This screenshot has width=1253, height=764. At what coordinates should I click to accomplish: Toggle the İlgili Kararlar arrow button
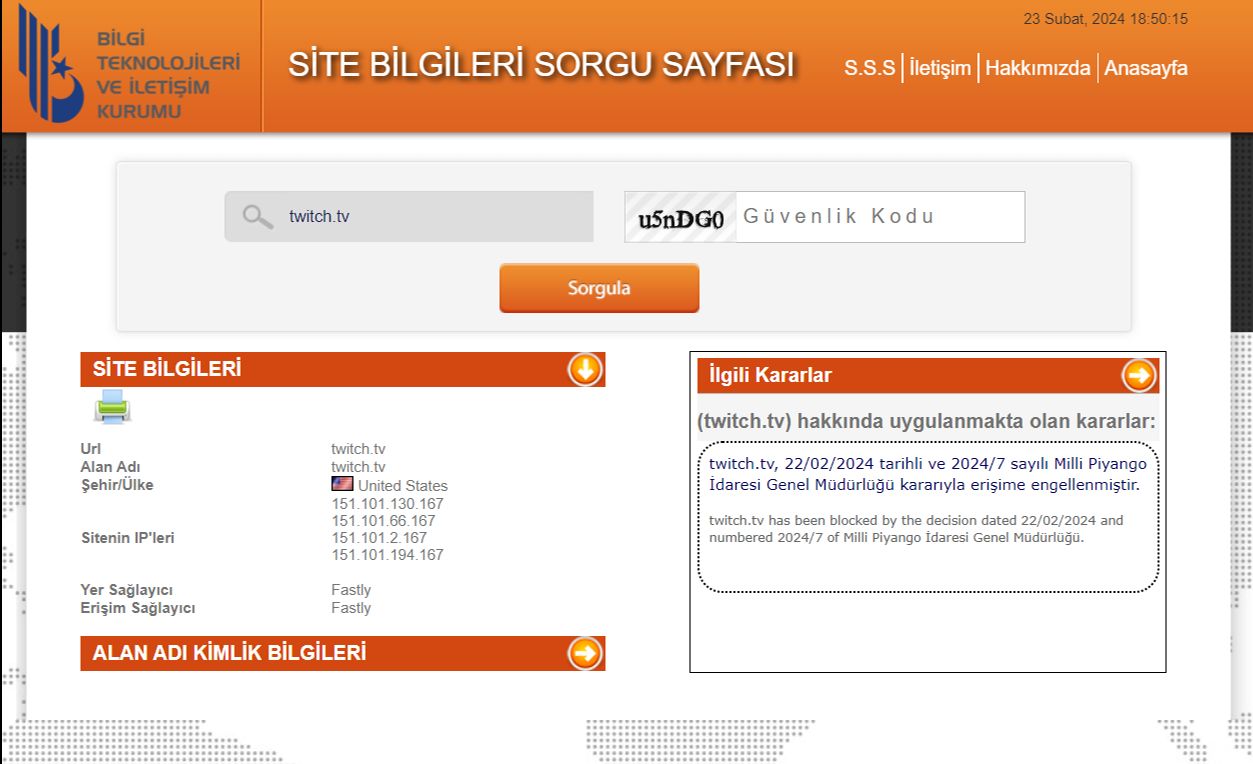click(1138, 376)
